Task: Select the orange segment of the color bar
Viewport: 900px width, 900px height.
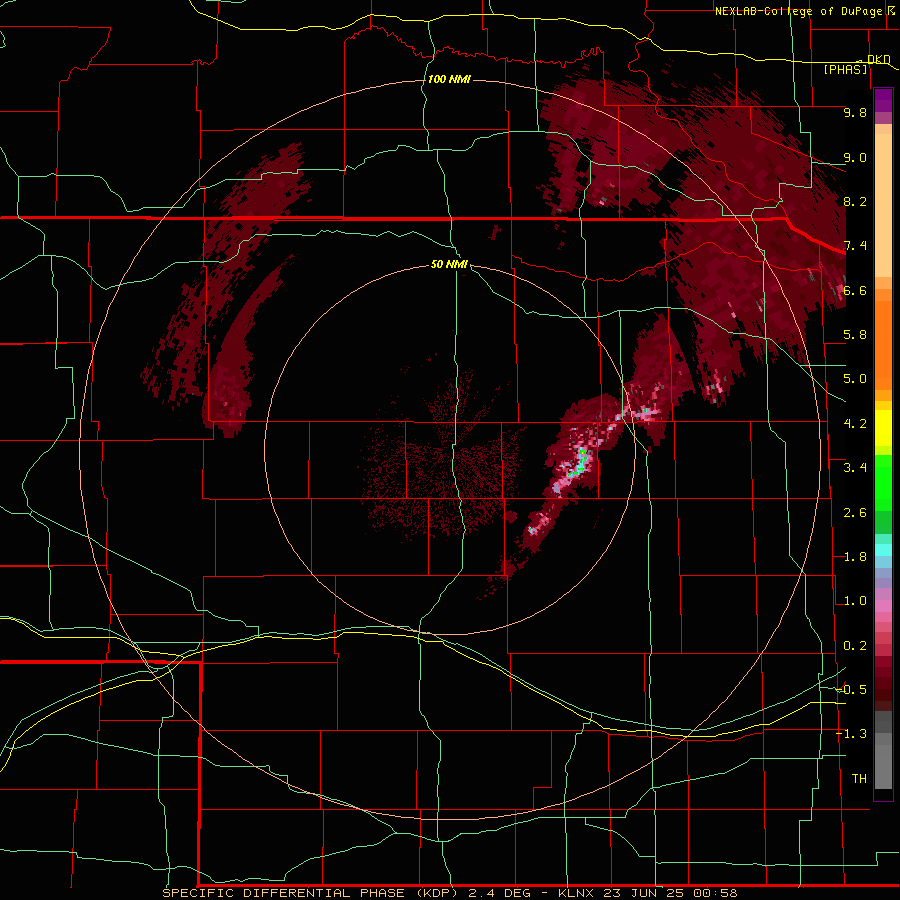Action: click(x=883, y=344)
